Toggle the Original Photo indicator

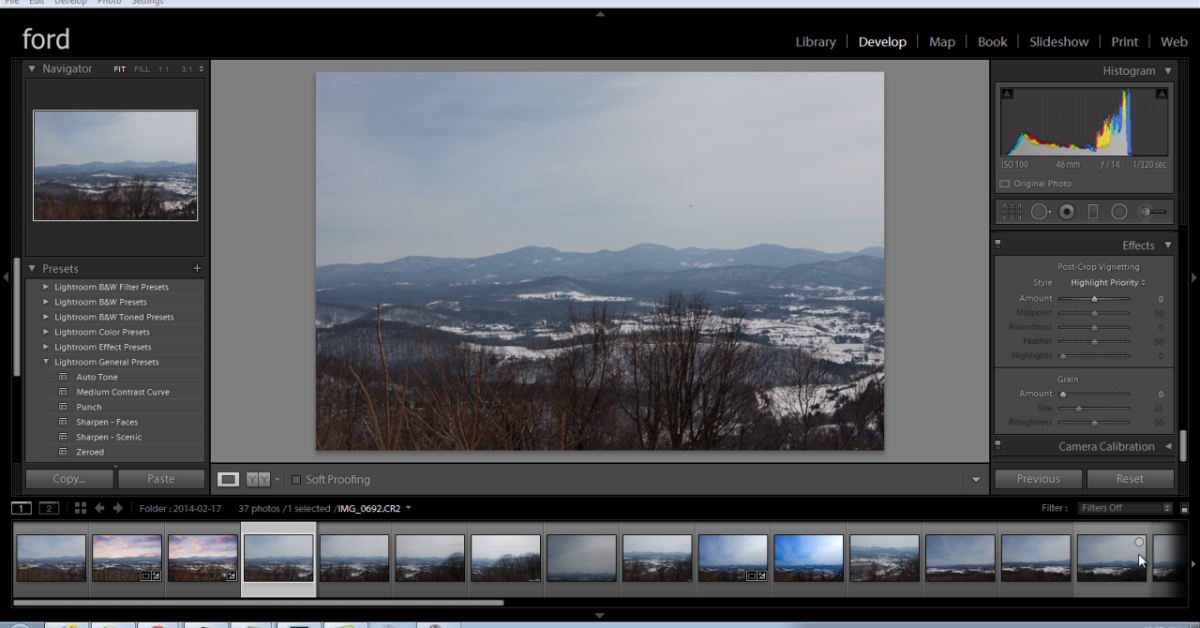pyautogui.click(x=1005, y=184)
